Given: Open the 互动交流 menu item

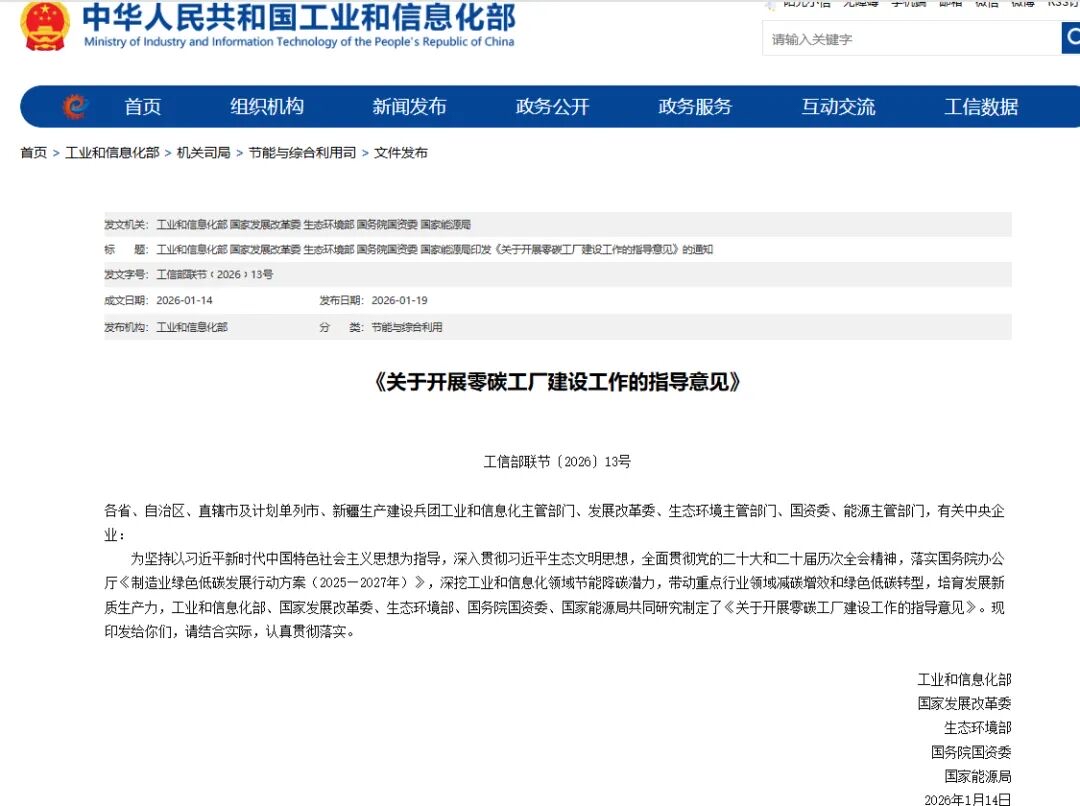Looking at the screenshot, I should pyautogui.click(x=838, y=107).
